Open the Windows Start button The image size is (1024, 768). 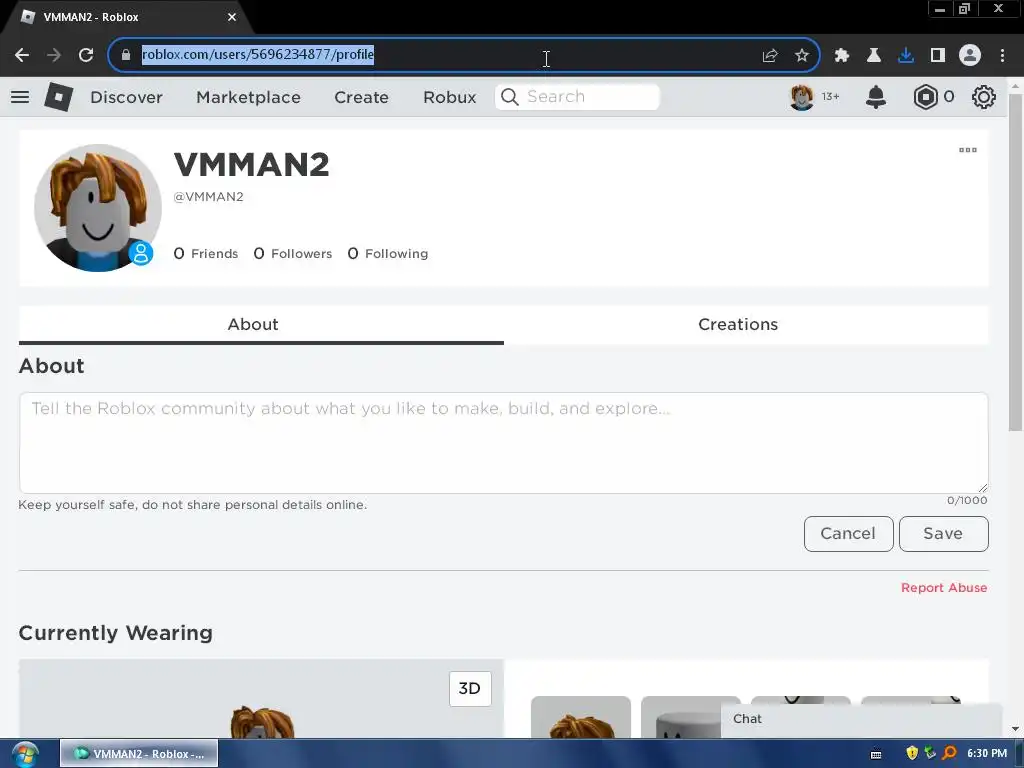point(25,755)
